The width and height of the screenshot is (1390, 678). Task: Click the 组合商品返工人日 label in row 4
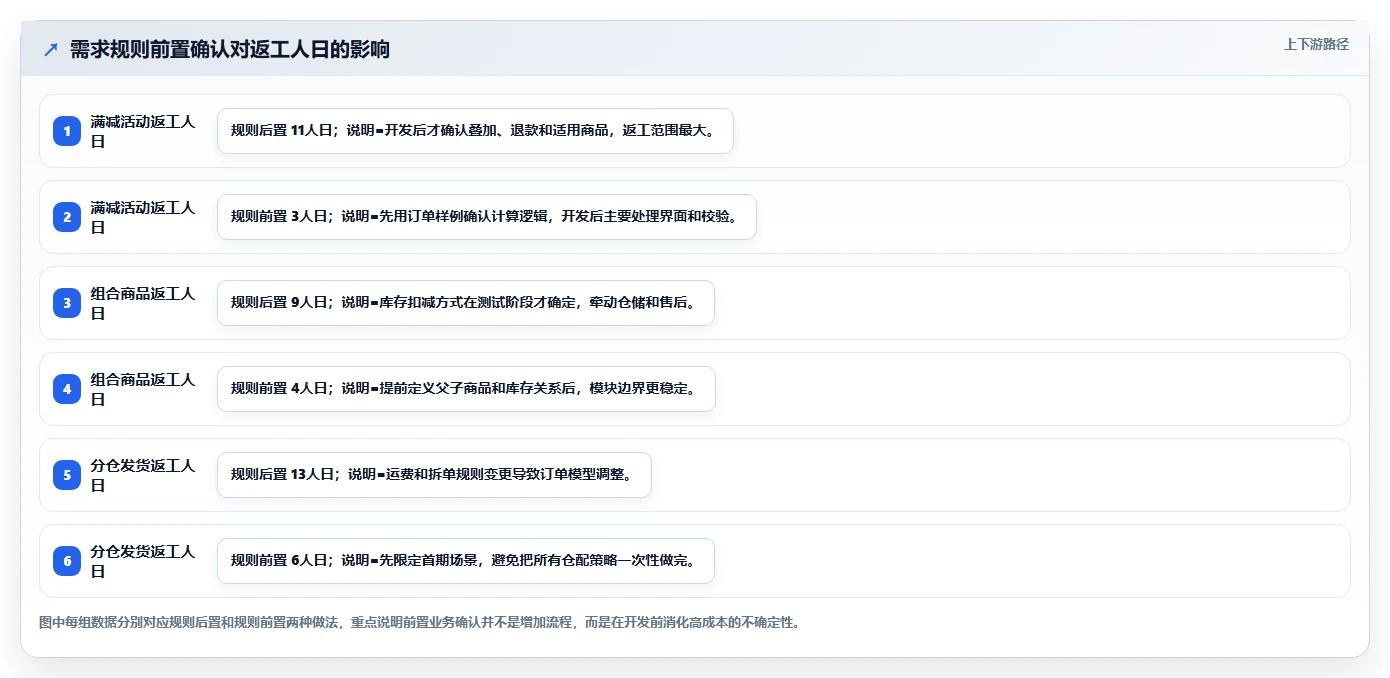point(143,389)
